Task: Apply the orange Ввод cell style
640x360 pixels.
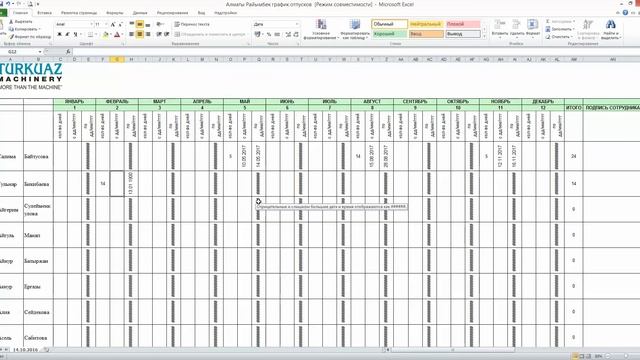Action: click(x=426, y=34)
